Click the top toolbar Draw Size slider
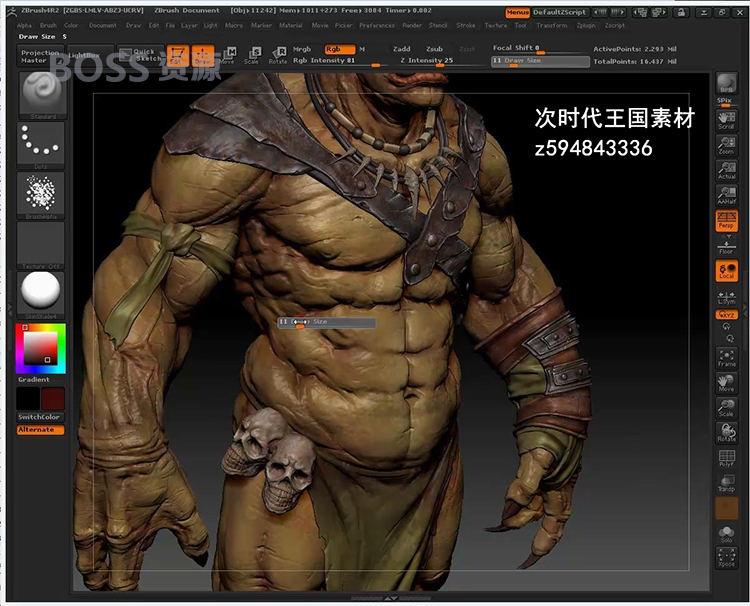 click(x=540, y=62)
